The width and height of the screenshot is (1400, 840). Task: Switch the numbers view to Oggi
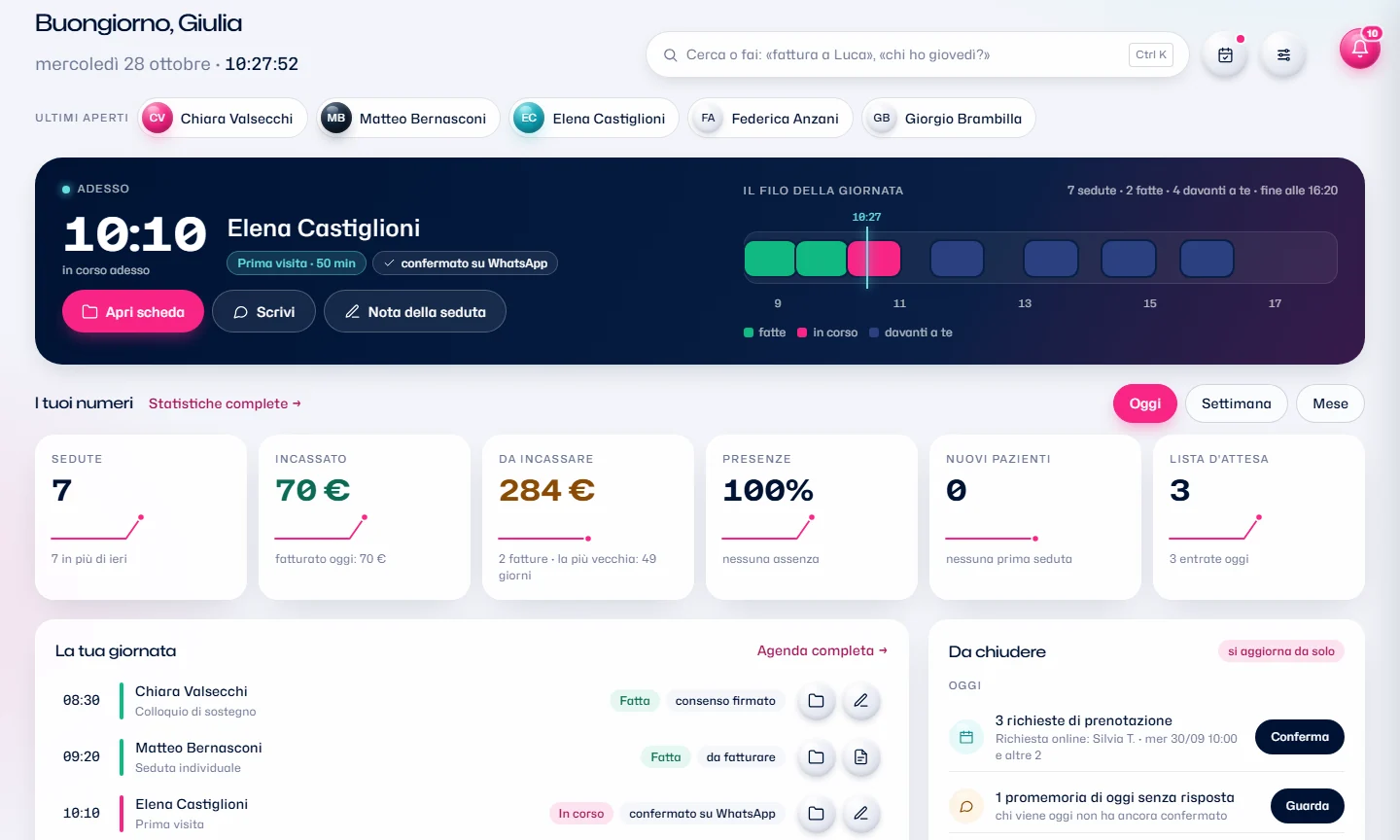tap(1145, 403)
